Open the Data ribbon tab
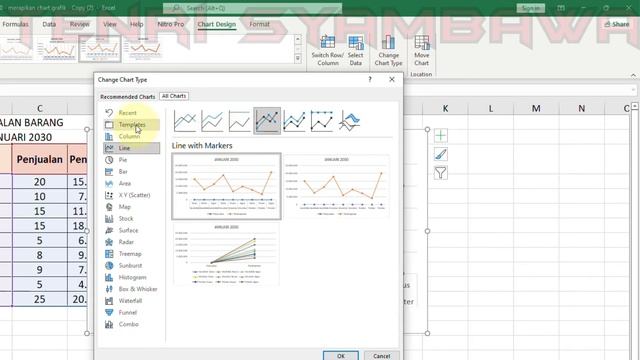Image resolution: width=640 pixels, height=360 pixels. pyautogui.click(x=49, y=24)
